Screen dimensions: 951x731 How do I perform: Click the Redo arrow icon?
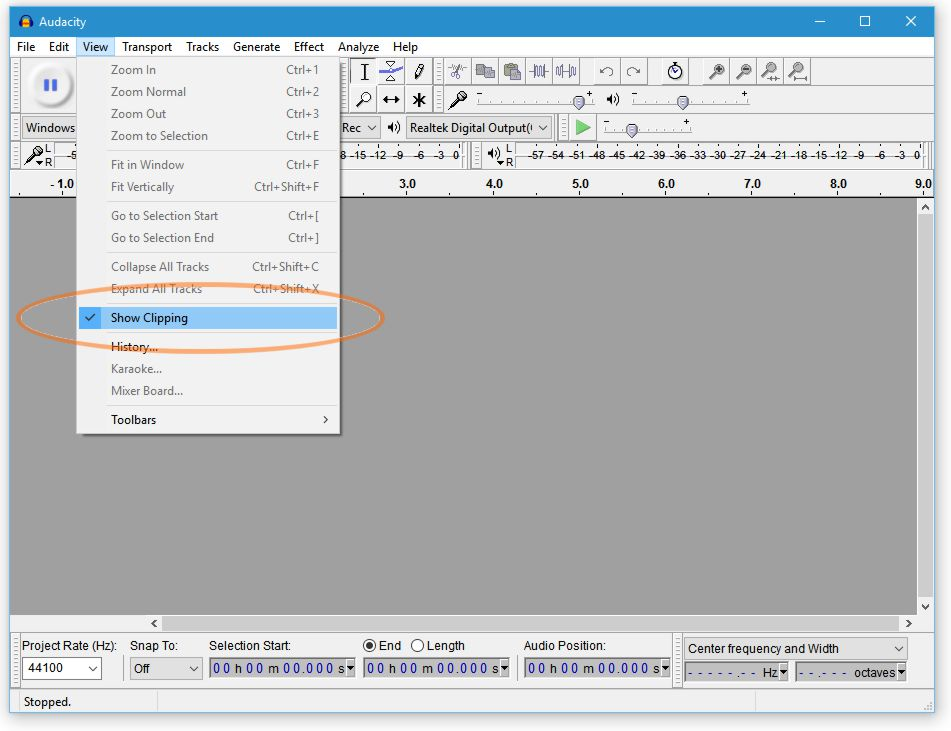pyautogui.click(x=633, y=72)
